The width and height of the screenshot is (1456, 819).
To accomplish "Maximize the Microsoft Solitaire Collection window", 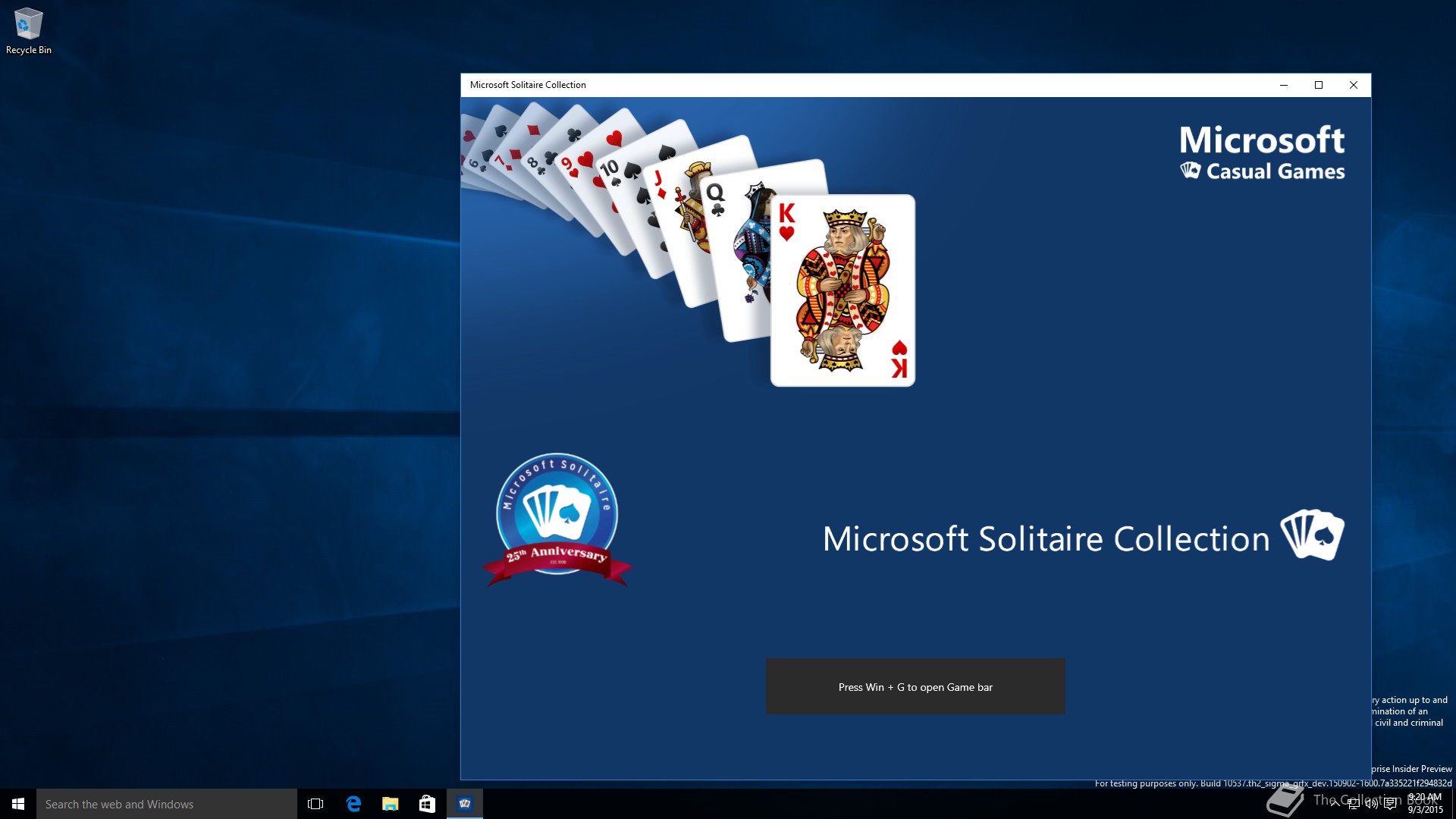I will (x=1319, y=85).
